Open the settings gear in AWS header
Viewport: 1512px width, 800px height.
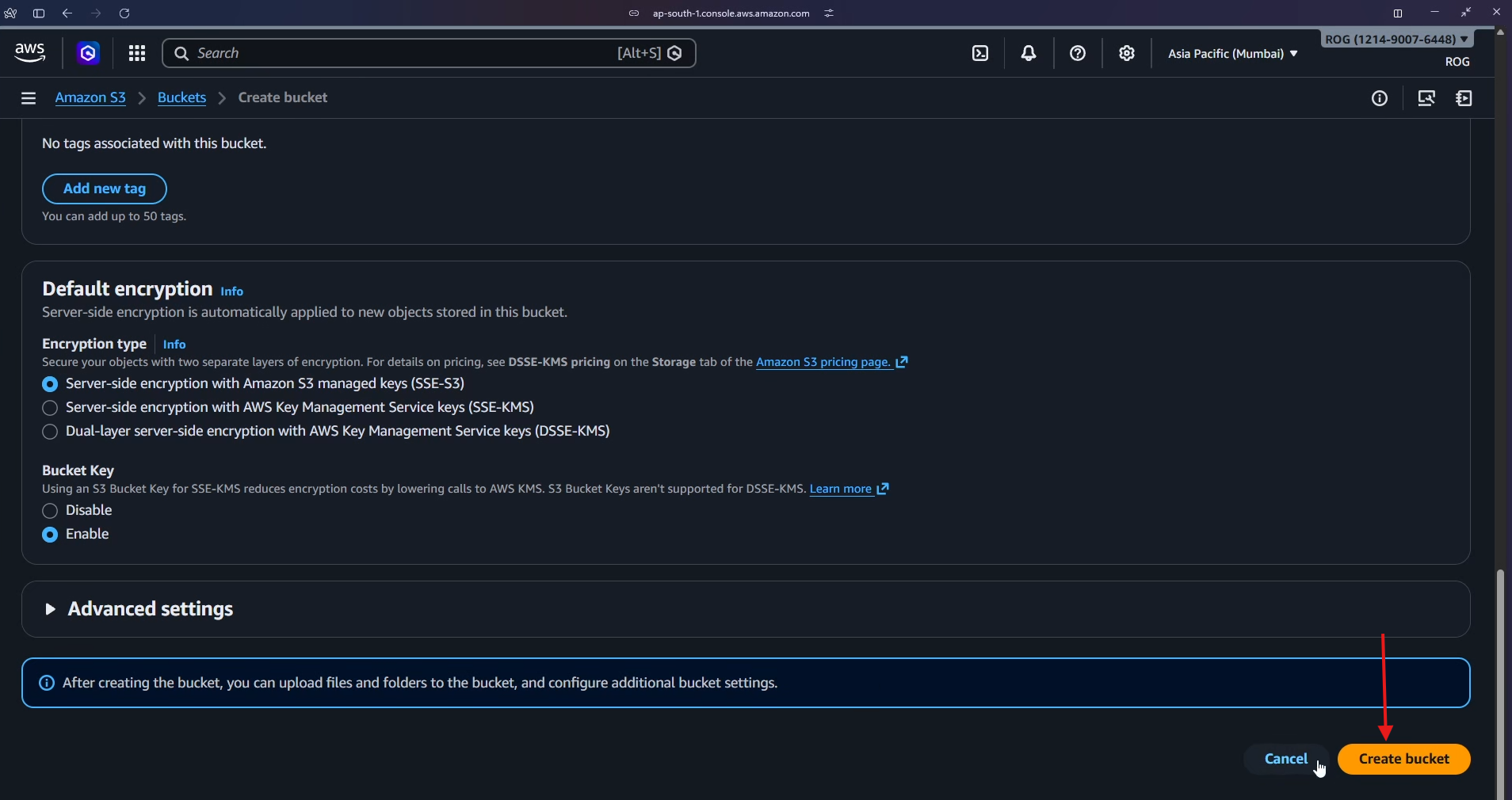coord(1126,53)
